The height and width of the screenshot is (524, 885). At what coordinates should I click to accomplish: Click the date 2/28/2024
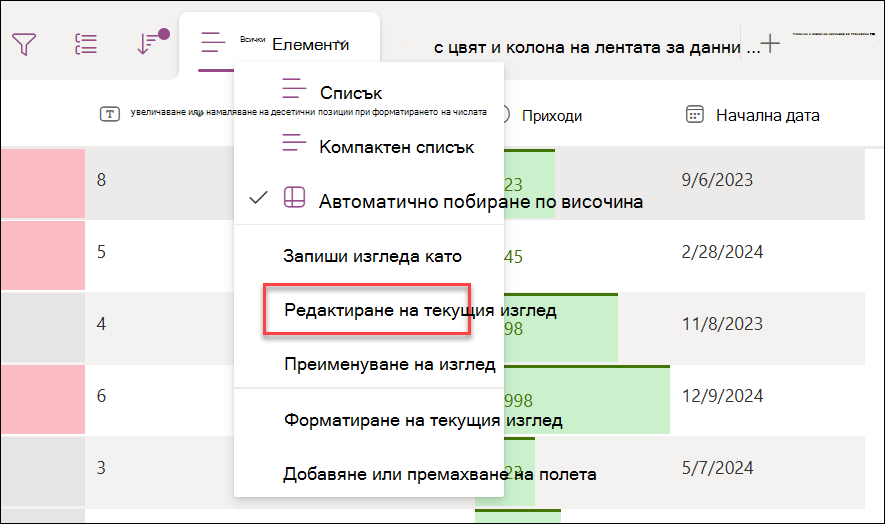click(722, 252)
